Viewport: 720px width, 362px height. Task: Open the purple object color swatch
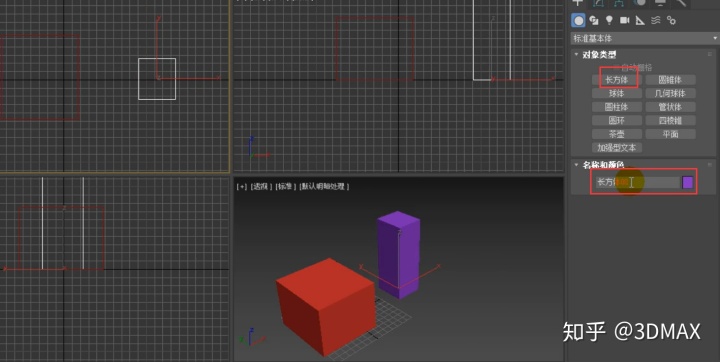coord(687,182)
